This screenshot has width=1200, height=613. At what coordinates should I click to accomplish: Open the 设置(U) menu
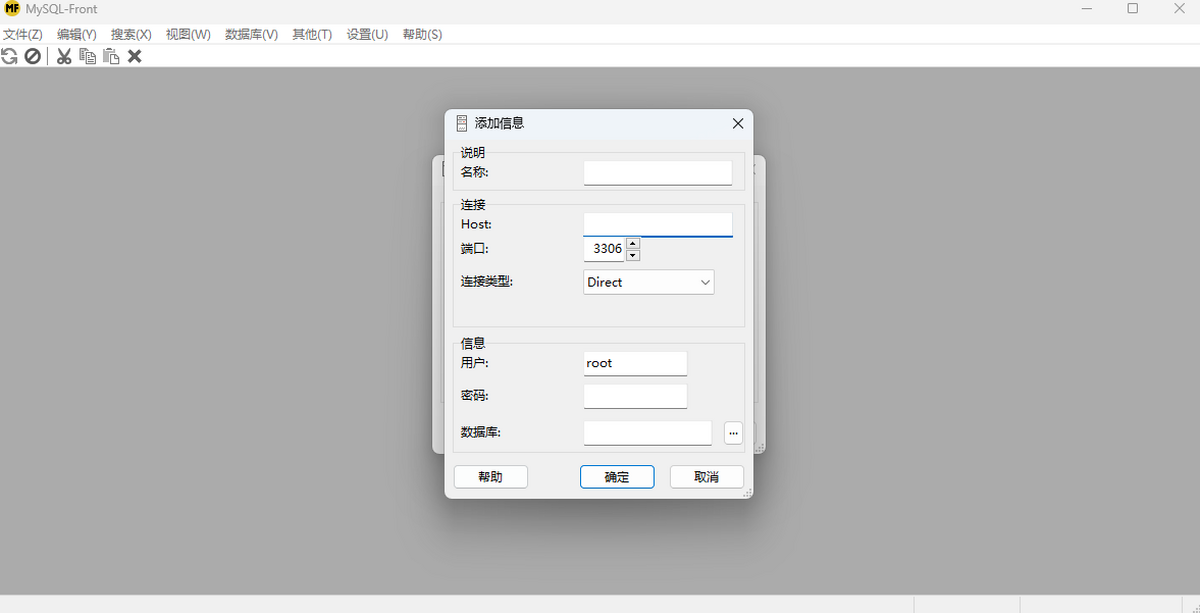coord(367,34)
